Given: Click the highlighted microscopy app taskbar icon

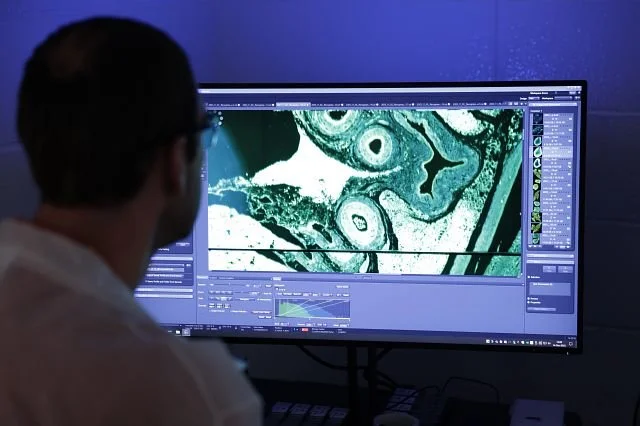Looking at the screenshot, I should (x=186, y=332).
